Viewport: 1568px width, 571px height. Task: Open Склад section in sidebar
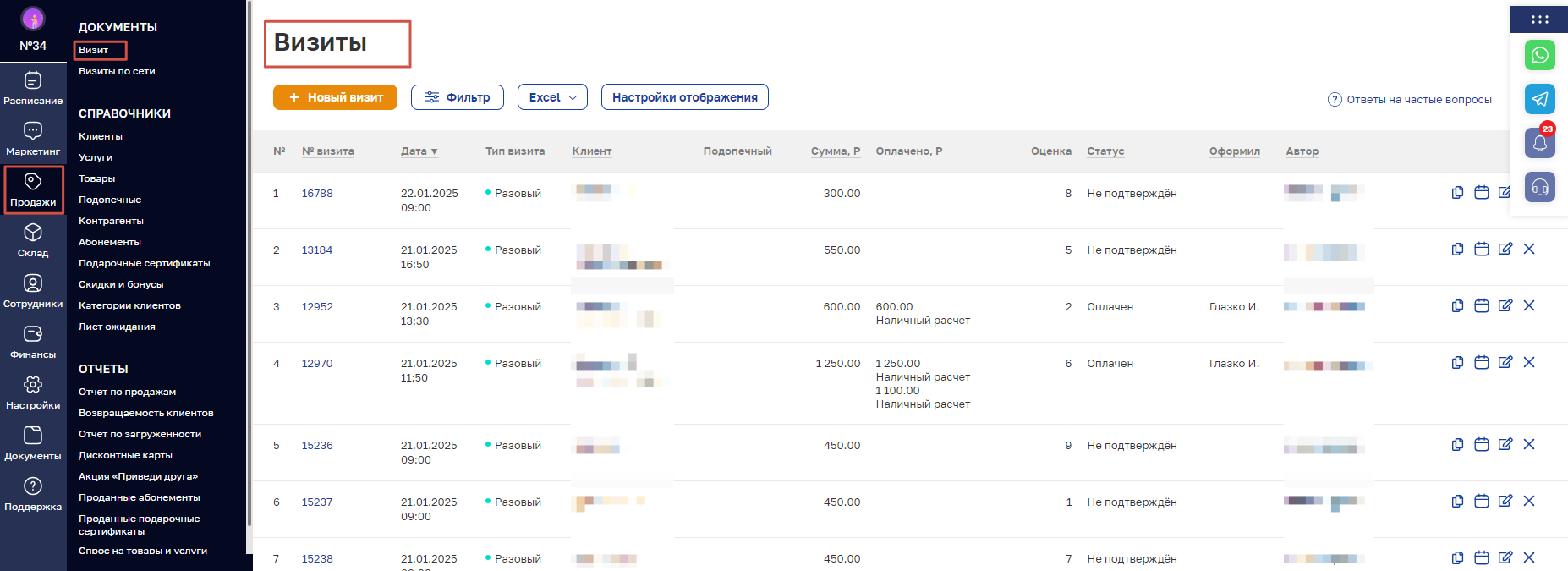[x=33, y=241]
